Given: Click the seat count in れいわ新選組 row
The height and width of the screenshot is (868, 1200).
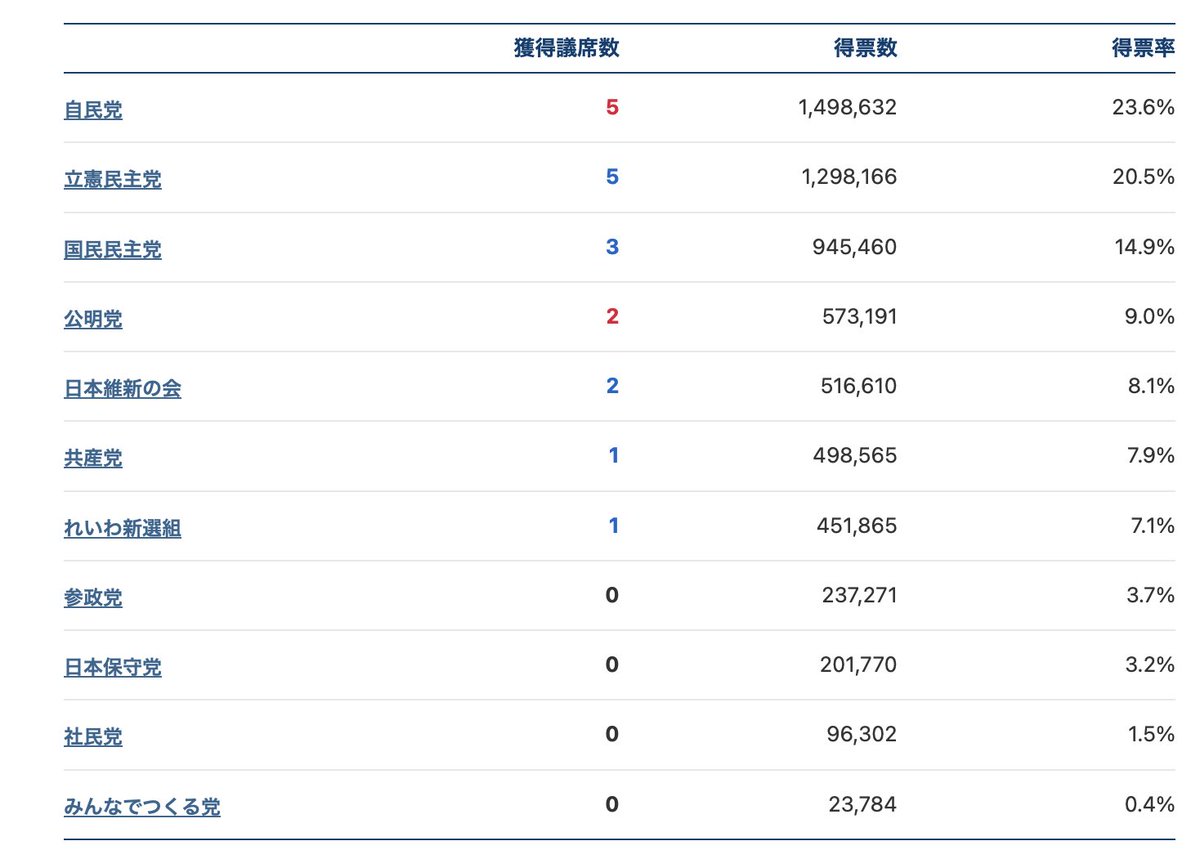Looking at the screenshot, I should 613,526.
